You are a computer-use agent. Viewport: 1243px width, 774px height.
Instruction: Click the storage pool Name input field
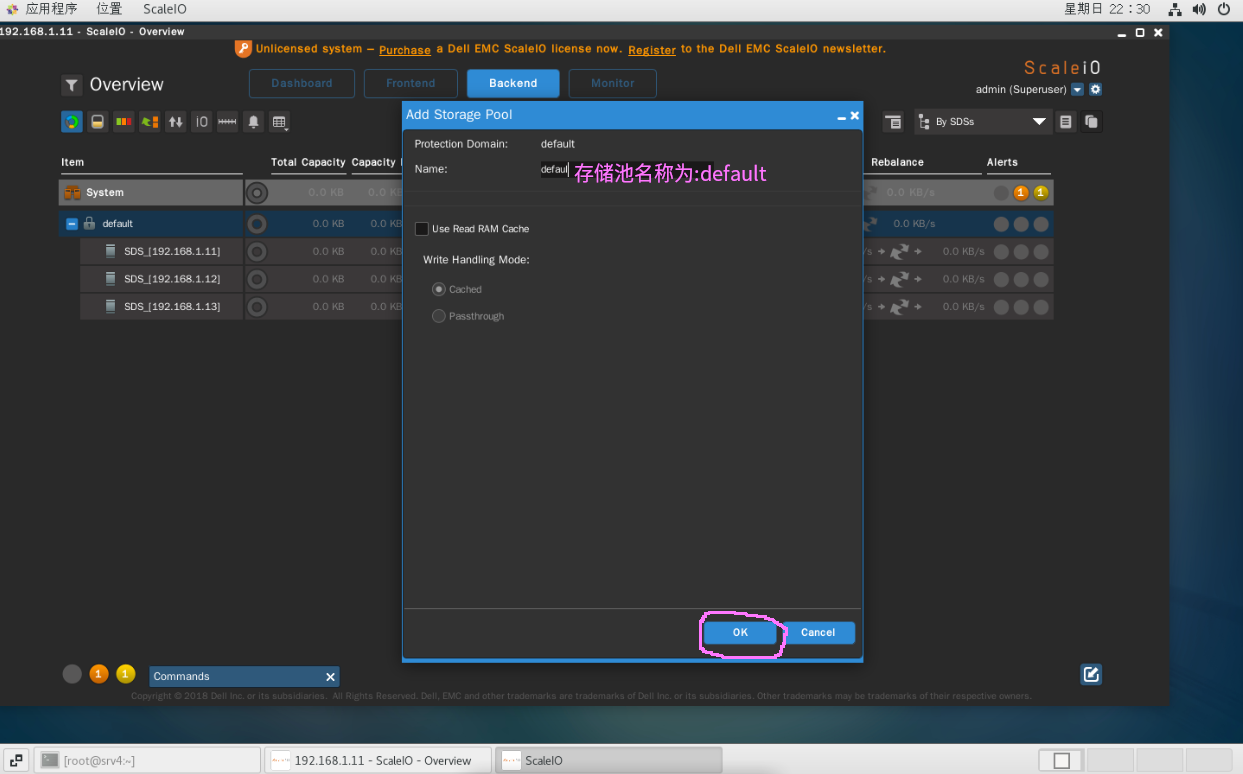pos(626,170)
